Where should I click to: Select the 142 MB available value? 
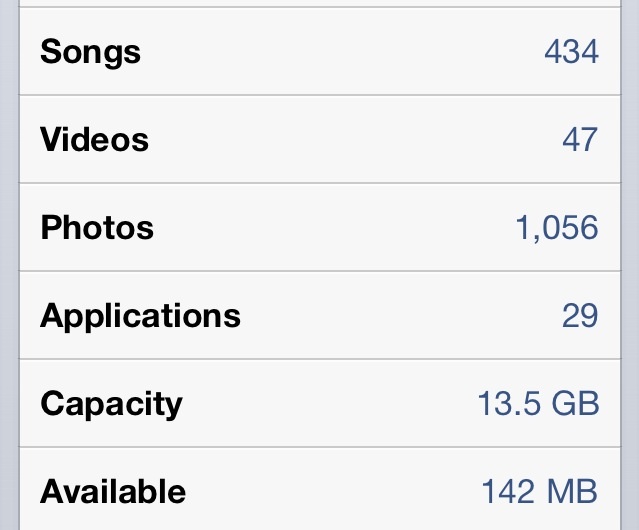coord(540,491)
